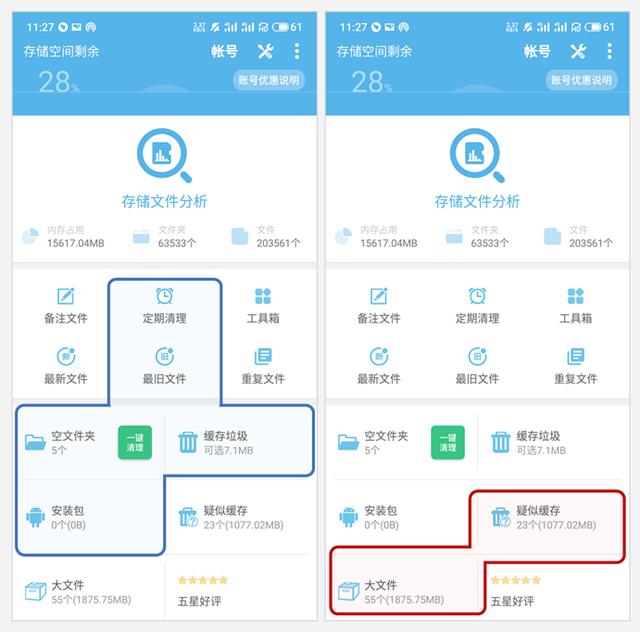Tap the tools wrench icon in left header
The width and height of the screenshot is (640, 632).
[x=265, y=51]
